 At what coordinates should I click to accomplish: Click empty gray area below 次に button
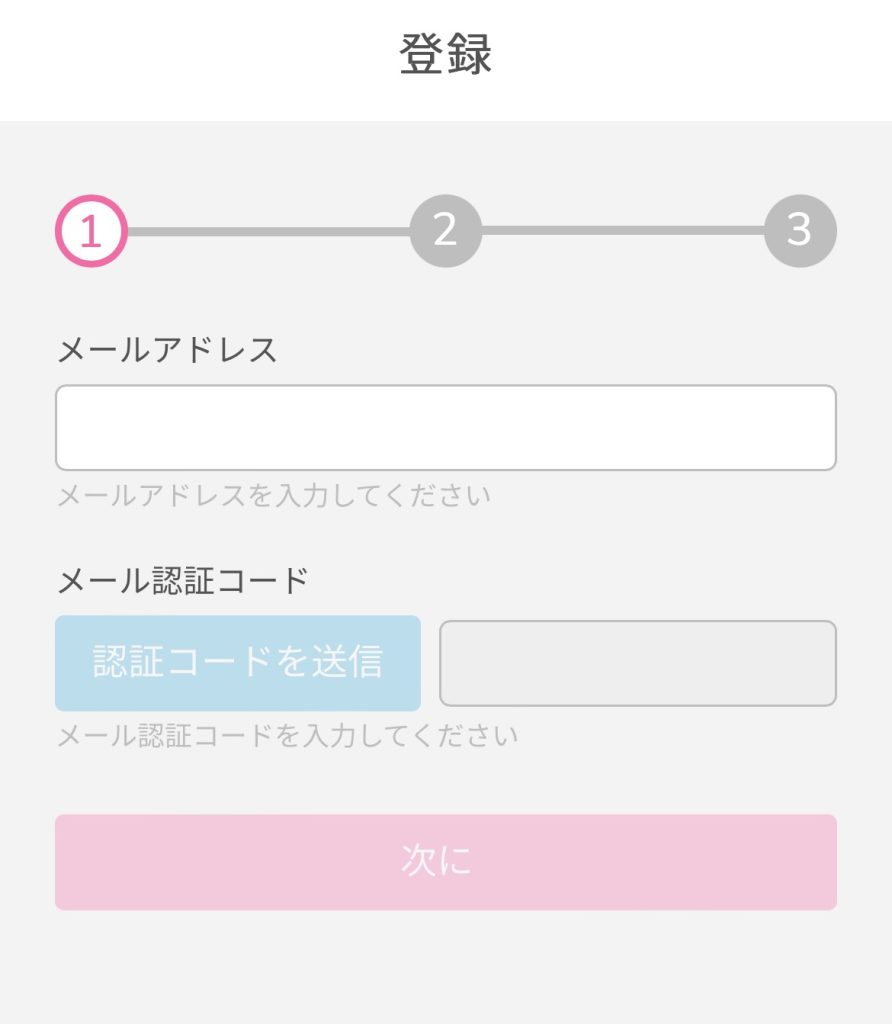[x=446, y=967]
